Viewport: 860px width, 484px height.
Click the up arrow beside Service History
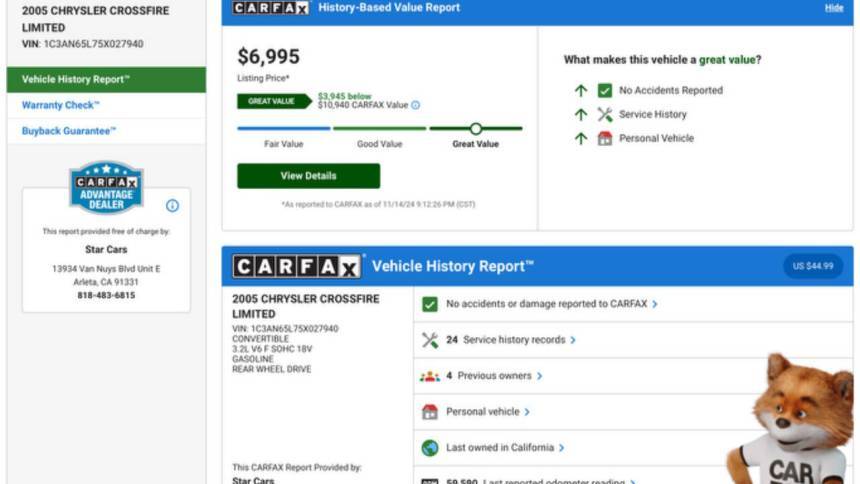coord(581,114)
